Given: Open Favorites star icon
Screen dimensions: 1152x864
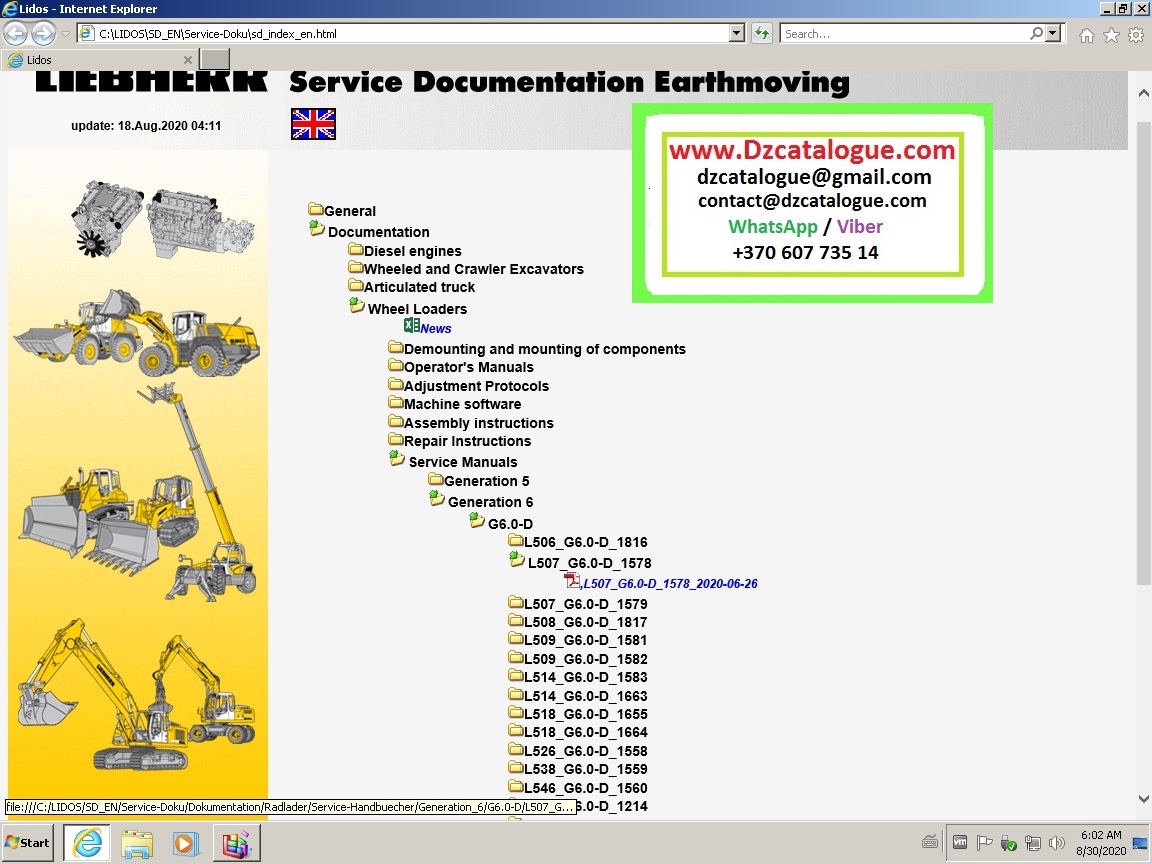Looking at the screenshot, I should tap(1112, 35).
